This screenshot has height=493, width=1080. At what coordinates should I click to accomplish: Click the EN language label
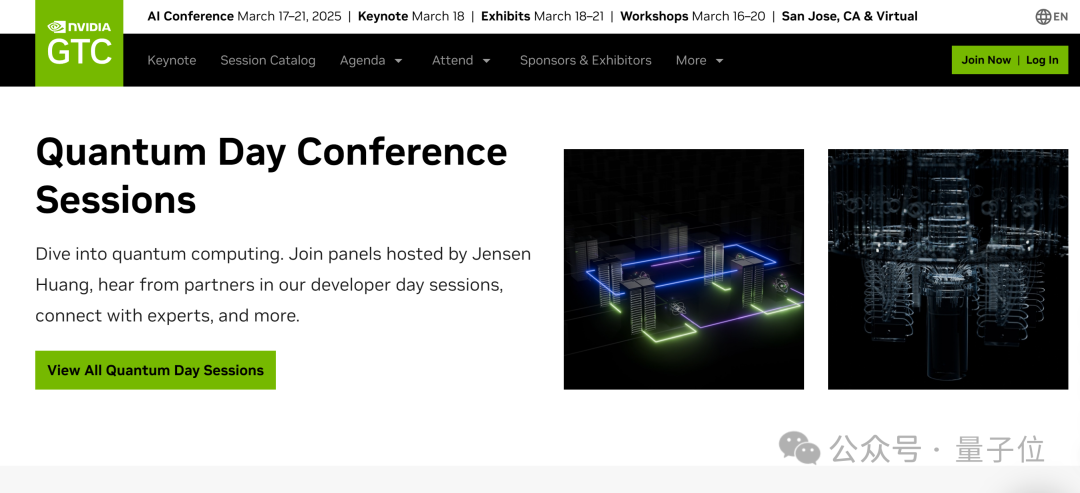tap(1061, 17)
